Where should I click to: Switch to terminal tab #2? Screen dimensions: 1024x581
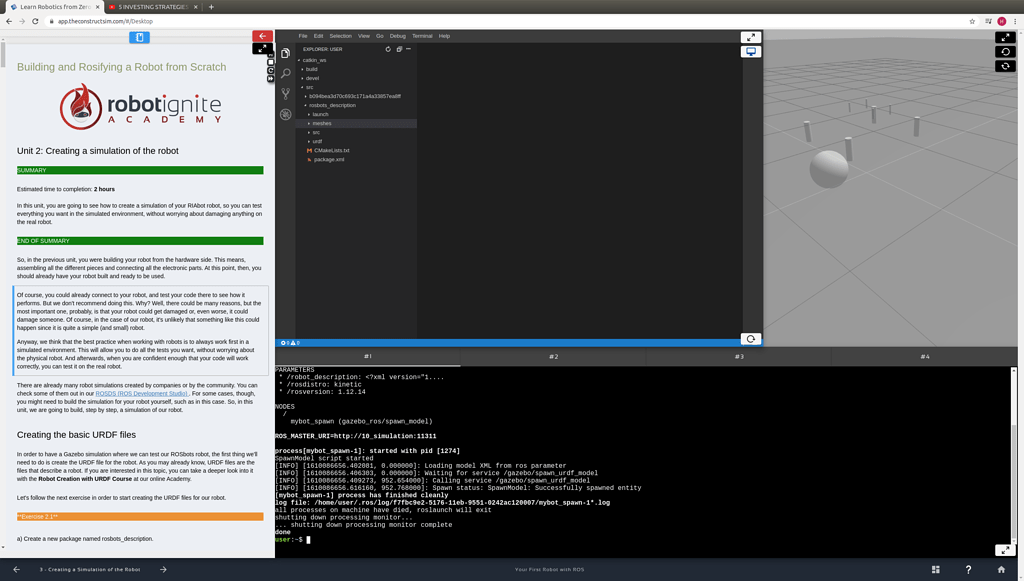tap(553, 356)
